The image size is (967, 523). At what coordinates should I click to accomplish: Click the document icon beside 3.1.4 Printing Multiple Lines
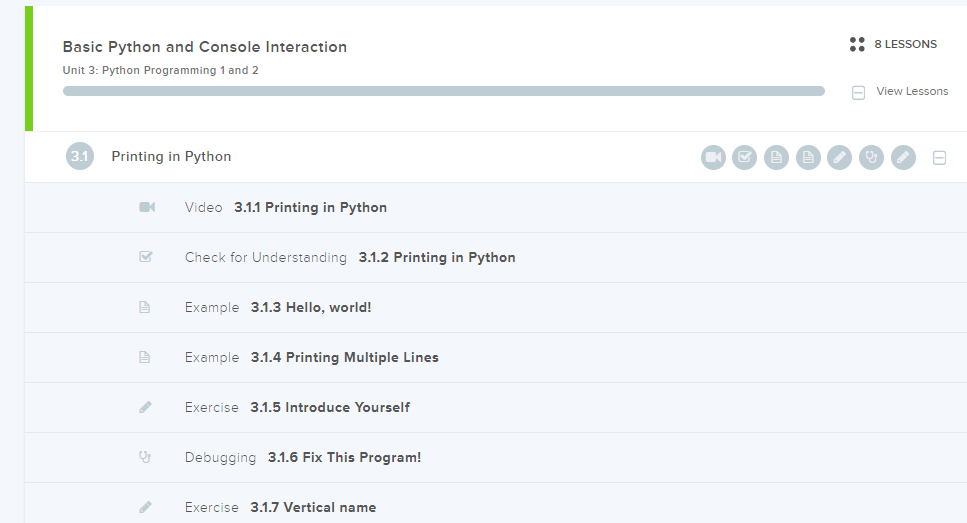[x=145, y=357]
